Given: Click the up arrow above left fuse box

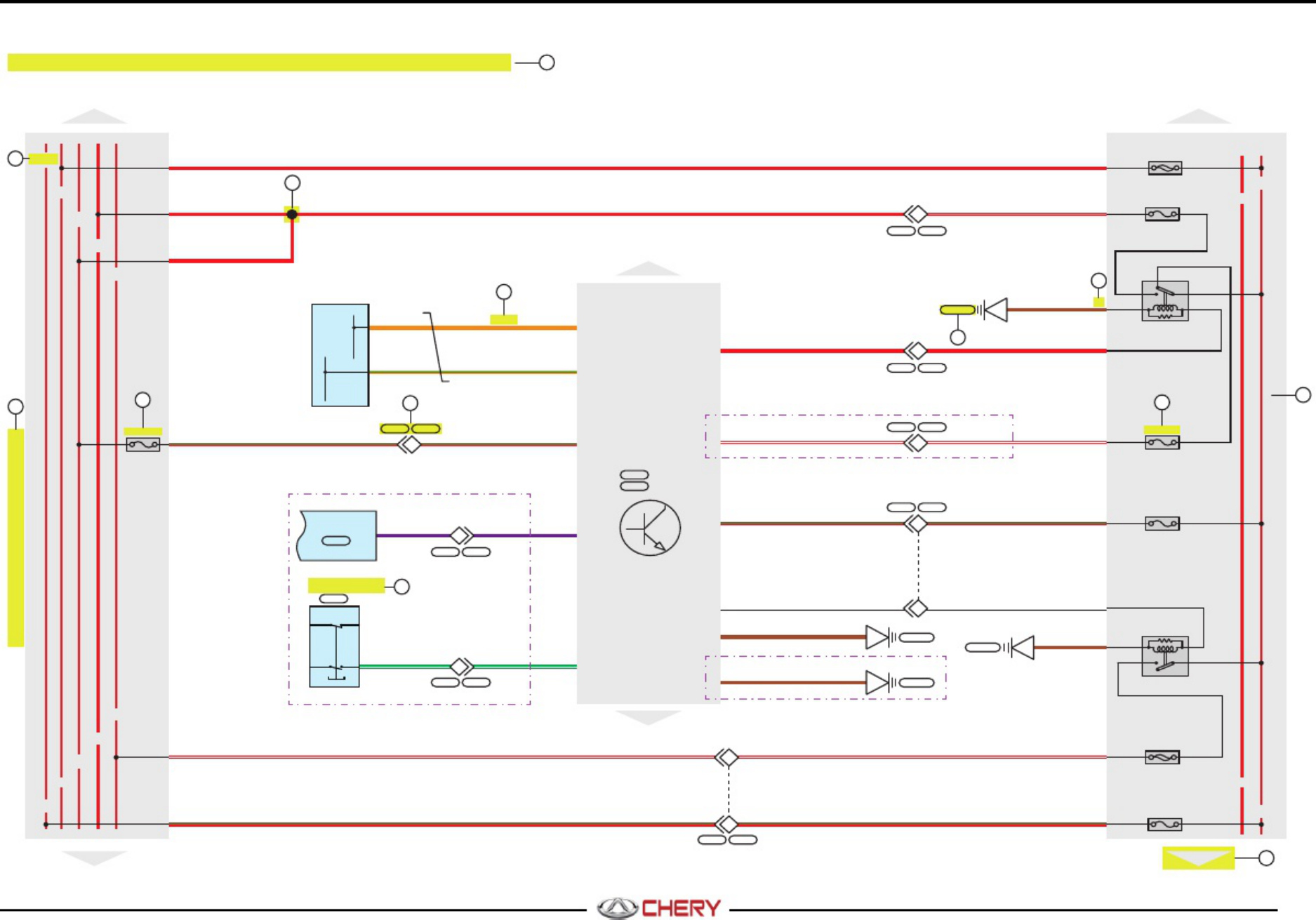Looking at the screenshot, I should 94,116.
